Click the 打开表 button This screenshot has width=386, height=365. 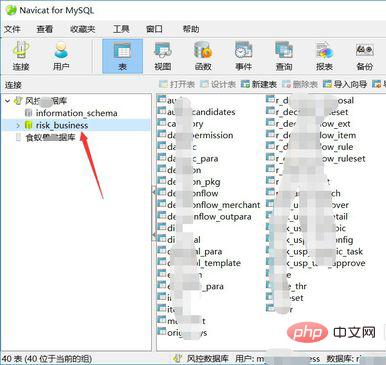(177, 84)
